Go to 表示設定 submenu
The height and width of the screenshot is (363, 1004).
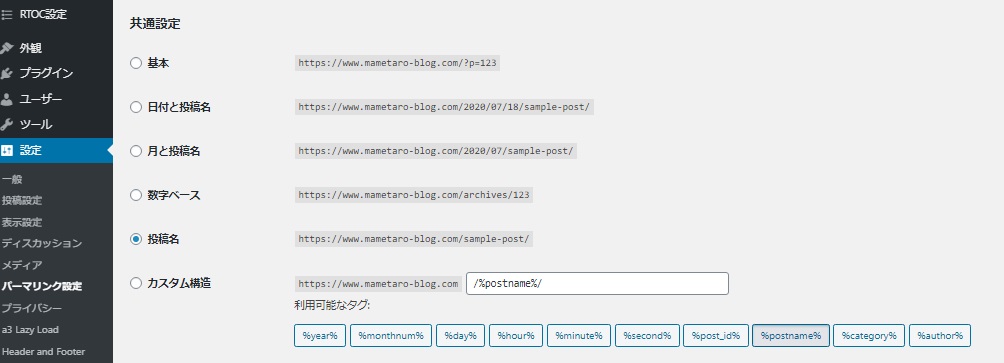(22, 222)
